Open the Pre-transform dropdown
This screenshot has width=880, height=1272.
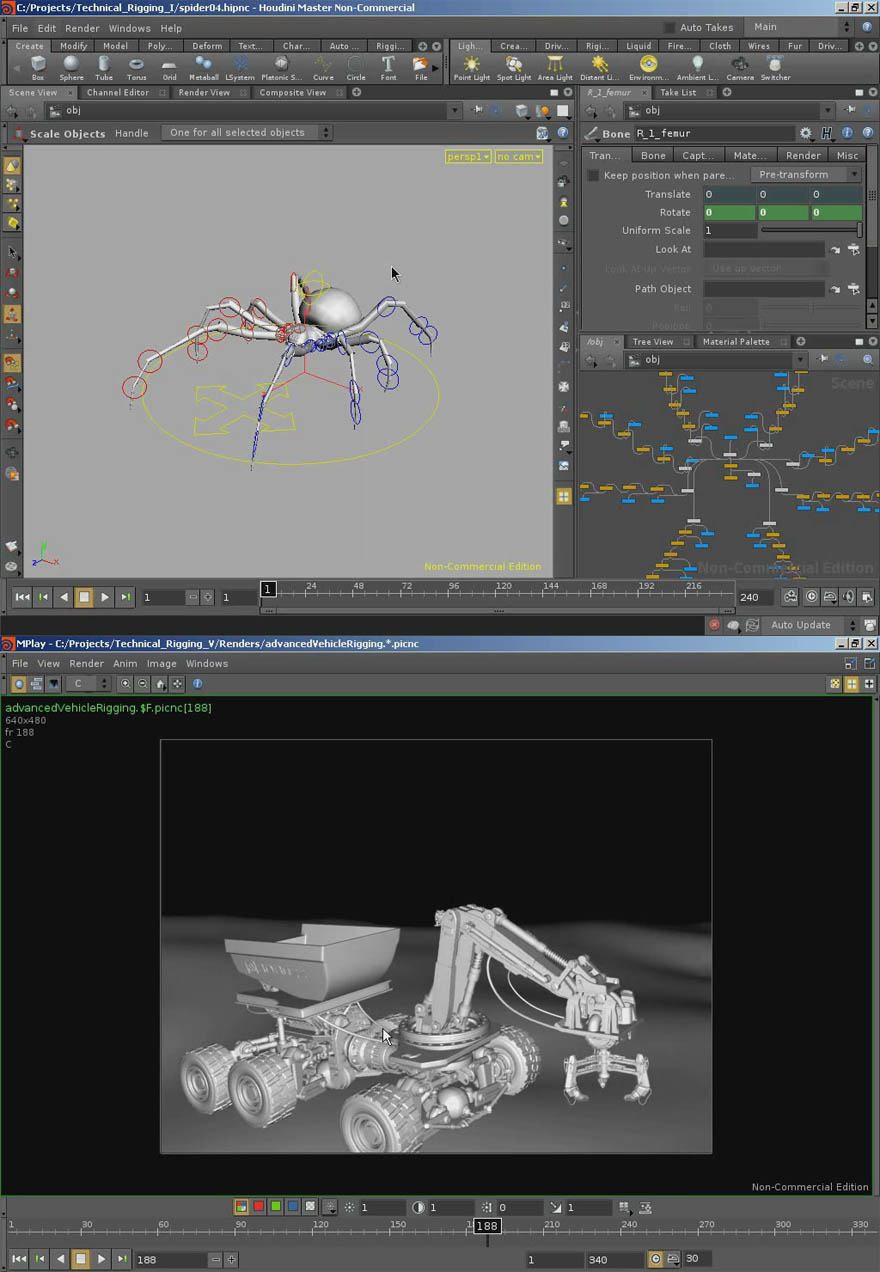(x=806, y=175)
